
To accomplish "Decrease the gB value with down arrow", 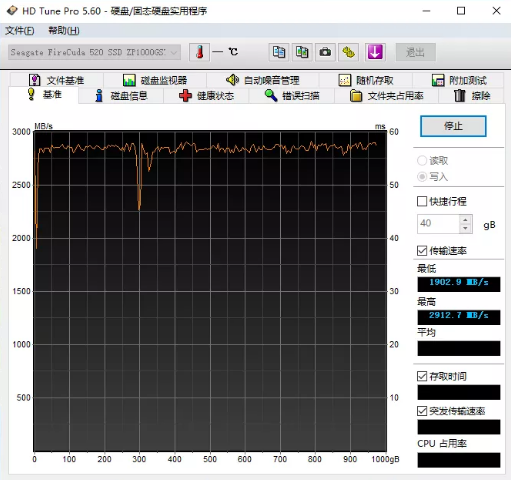I will pos(465,228).
